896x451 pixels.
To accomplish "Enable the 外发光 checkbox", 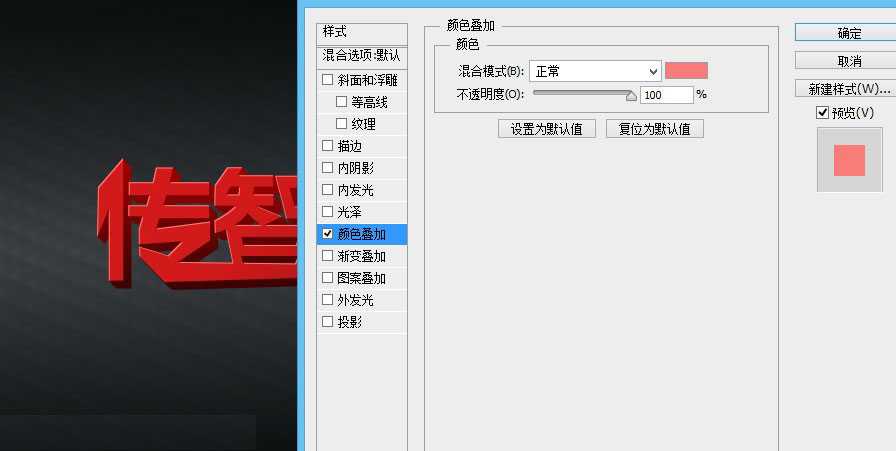I will 327,299.
